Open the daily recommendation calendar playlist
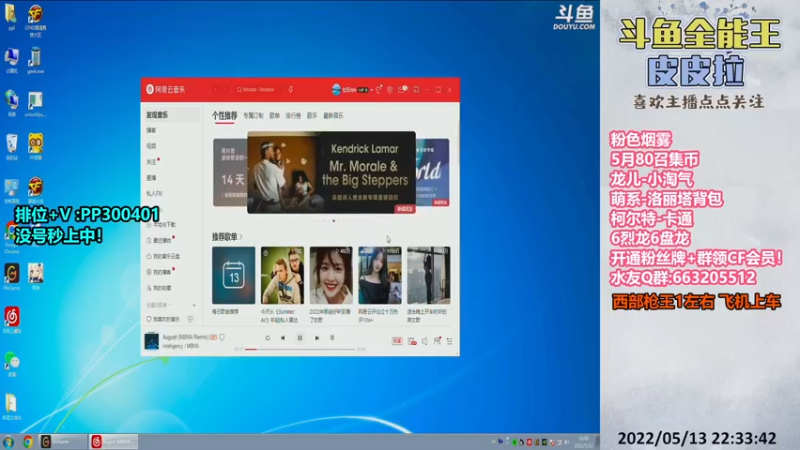800x450 pixels. [234, 276]
